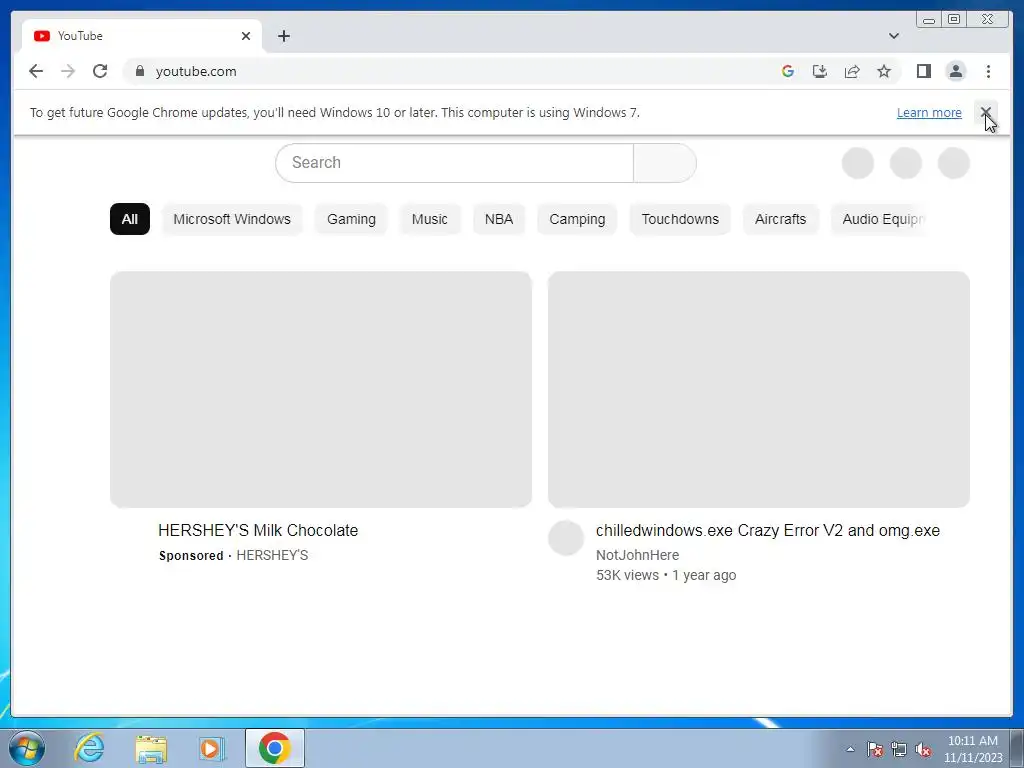Click chilledwindows.exe Crazy Error V2 title
This screenshot has width=1024, height=768.
click(x=767, y=530)
